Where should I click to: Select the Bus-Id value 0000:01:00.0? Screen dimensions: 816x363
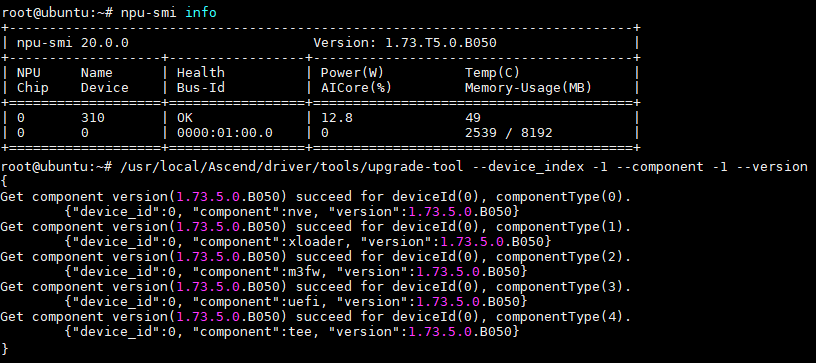click(224, 133)
